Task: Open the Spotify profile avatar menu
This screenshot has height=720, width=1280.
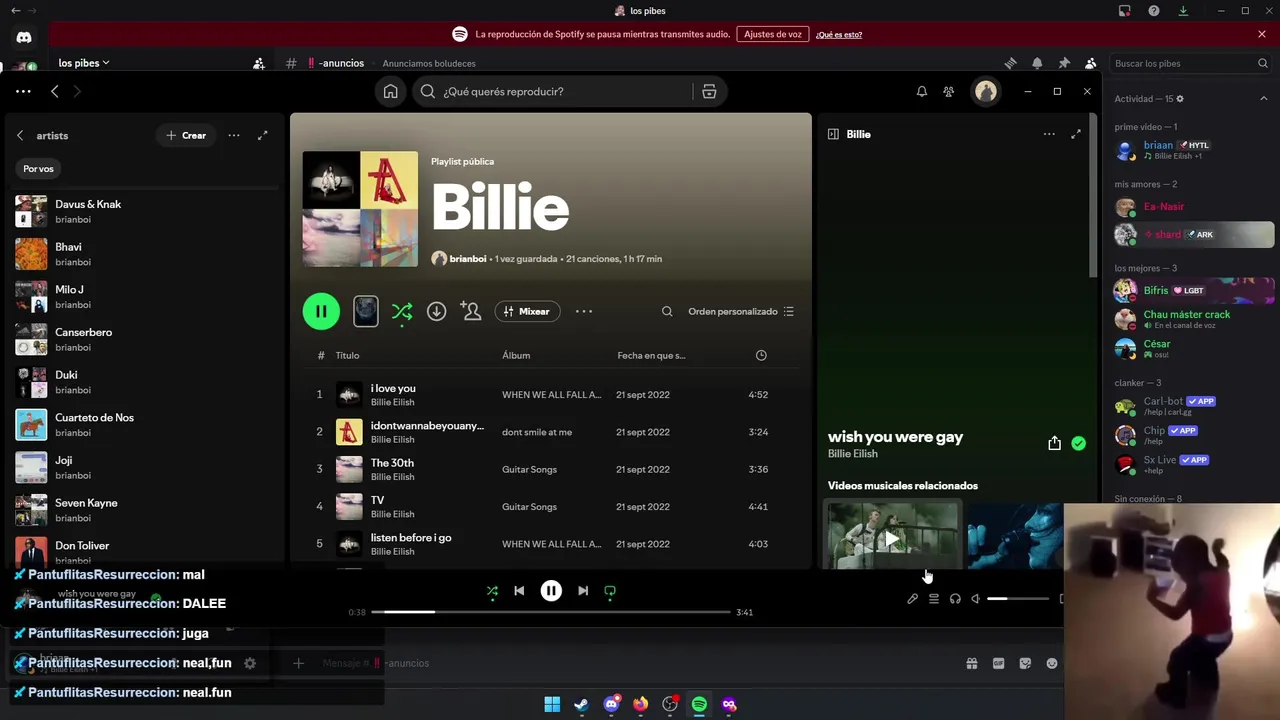Action: tap(986, 92)
